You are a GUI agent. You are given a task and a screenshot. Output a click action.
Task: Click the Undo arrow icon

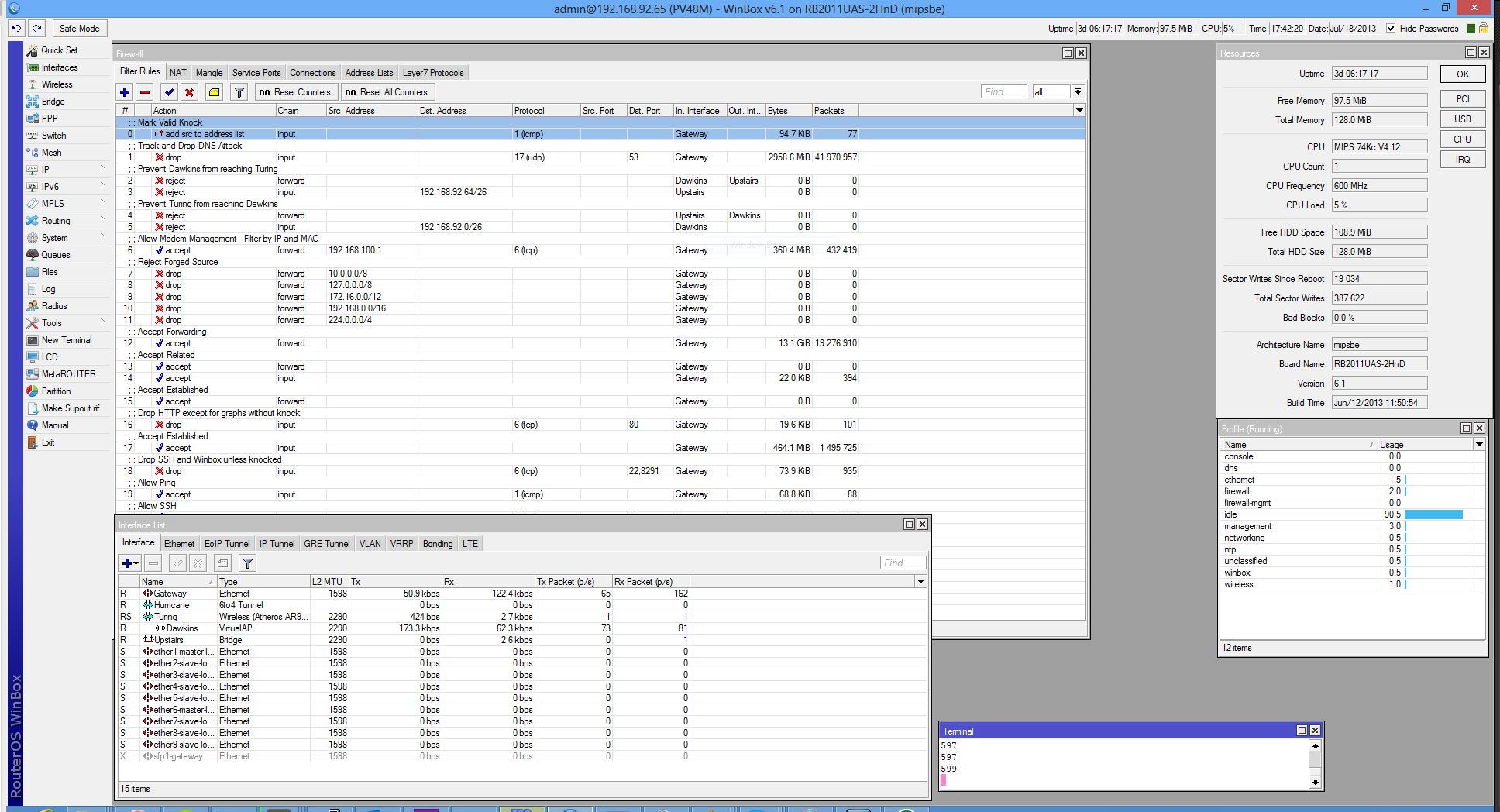coord(16,29)
